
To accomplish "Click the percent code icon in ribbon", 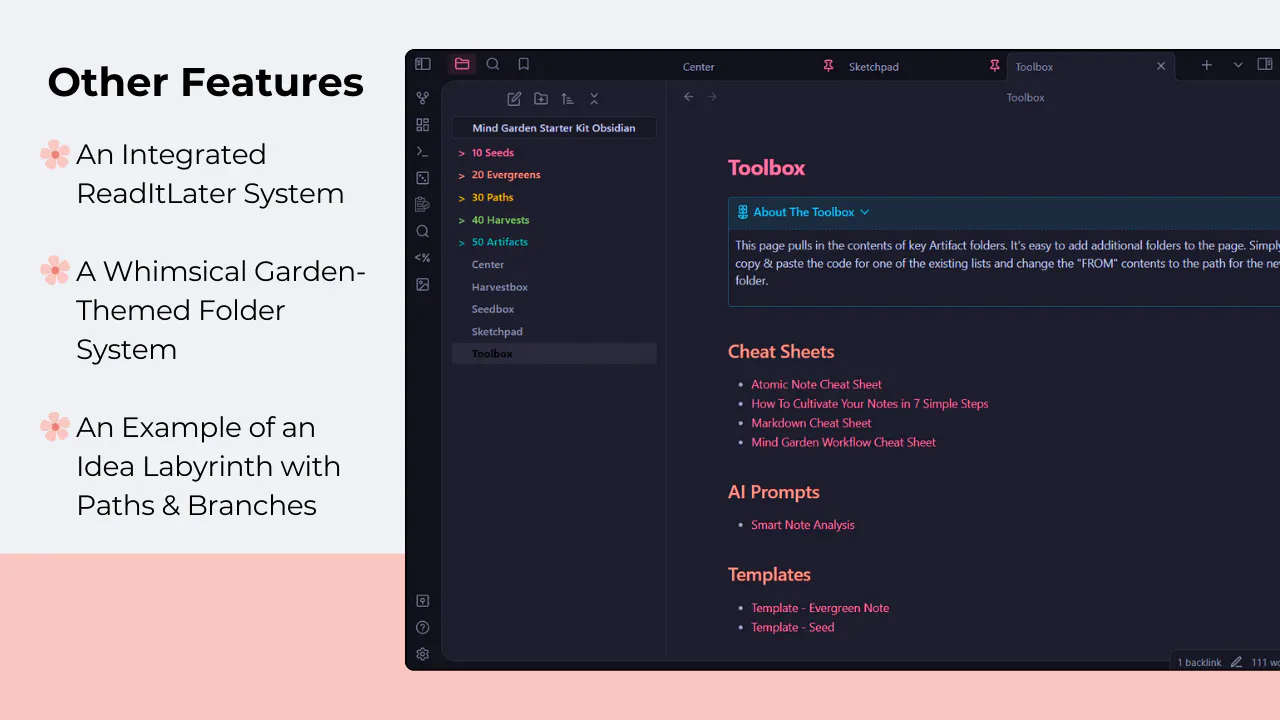I will pyautogui.click(x=423, y=258).
